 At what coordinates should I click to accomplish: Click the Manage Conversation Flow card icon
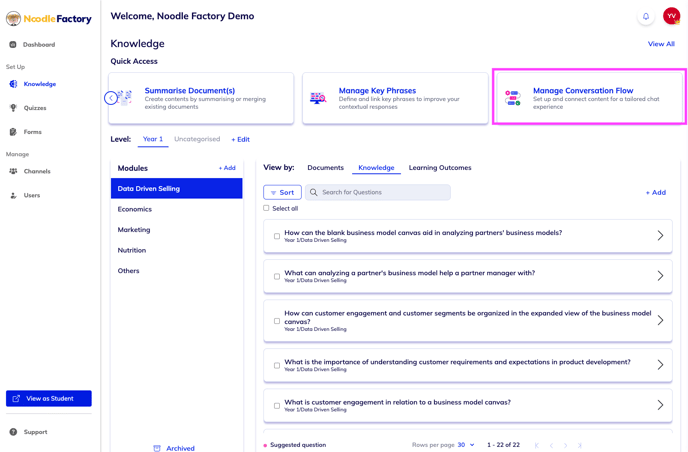(x=512, y=98)
